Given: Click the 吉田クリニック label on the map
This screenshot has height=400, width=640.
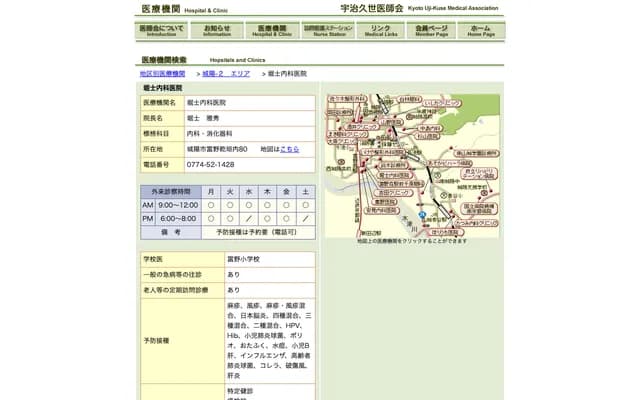Looking at the screenshot, I should click(x=393, y=193).
